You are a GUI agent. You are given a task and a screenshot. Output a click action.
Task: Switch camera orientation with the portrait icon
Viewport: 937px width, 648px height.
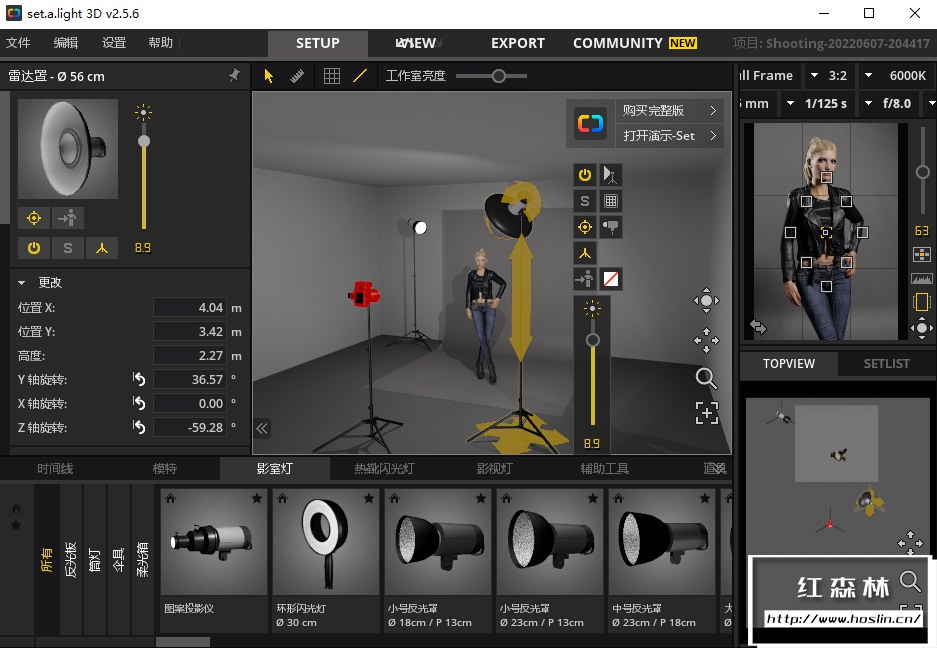(x=922, y=301)
